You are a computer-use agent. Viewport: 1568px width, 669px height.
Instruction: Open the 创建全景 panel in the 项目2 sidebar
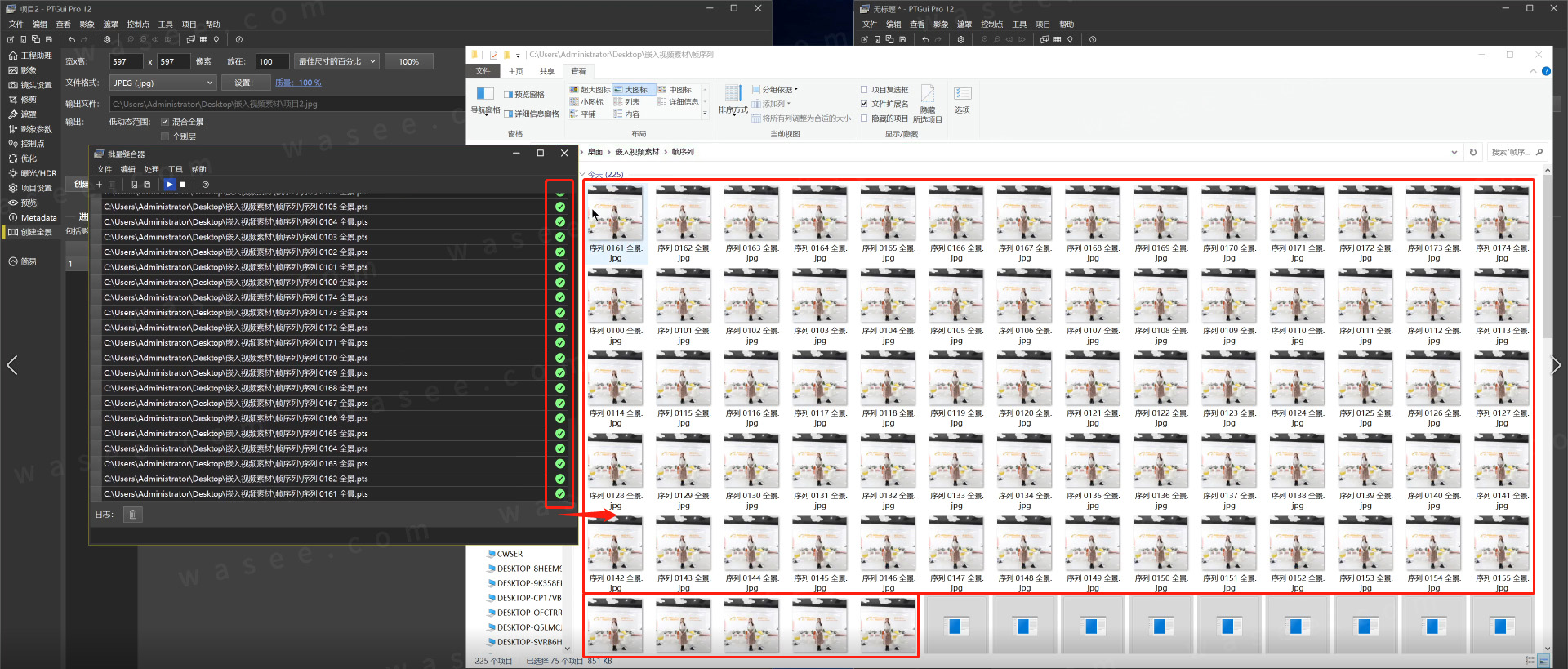tap(30, 232)
